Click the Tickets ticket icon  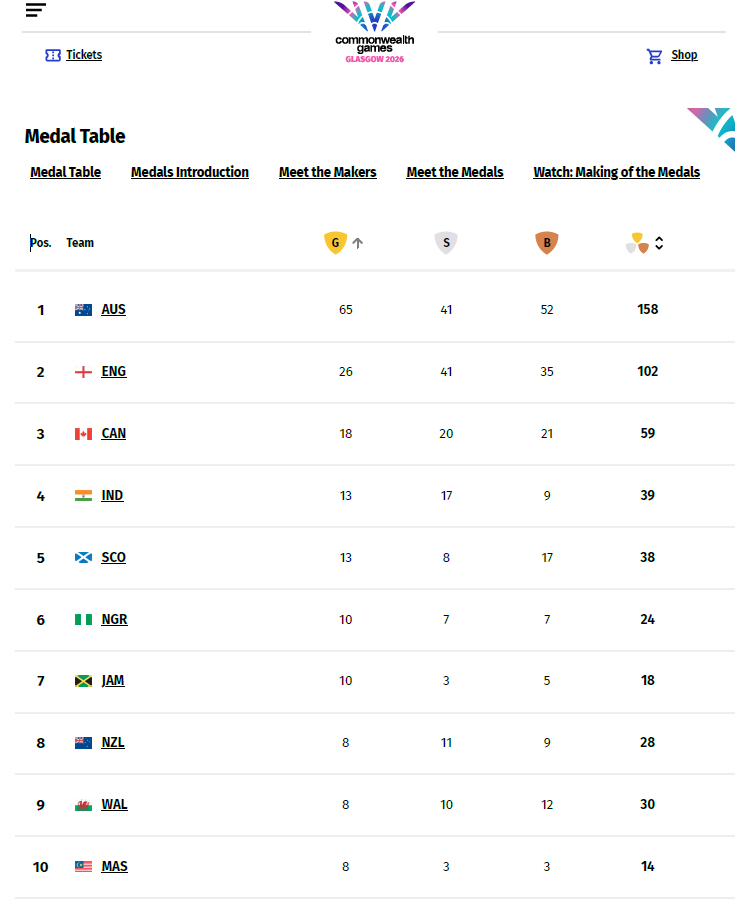coord(53,55)
